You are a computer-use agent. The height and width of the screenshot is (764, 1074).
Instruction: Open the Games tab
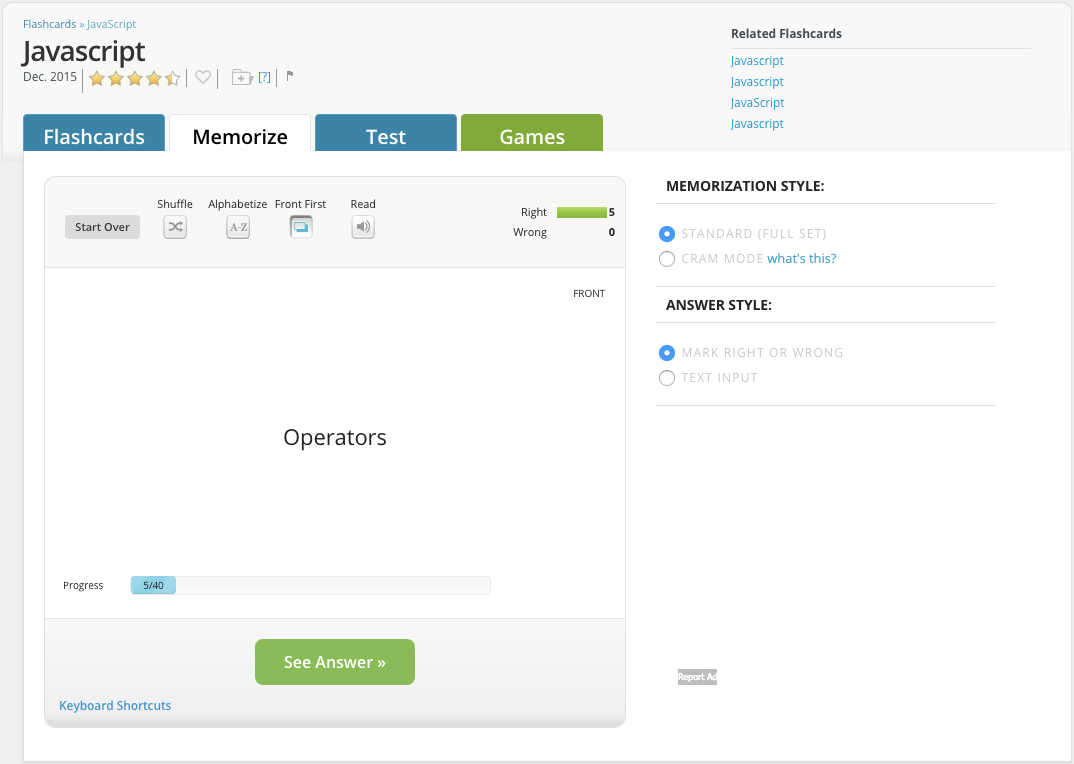532,133
